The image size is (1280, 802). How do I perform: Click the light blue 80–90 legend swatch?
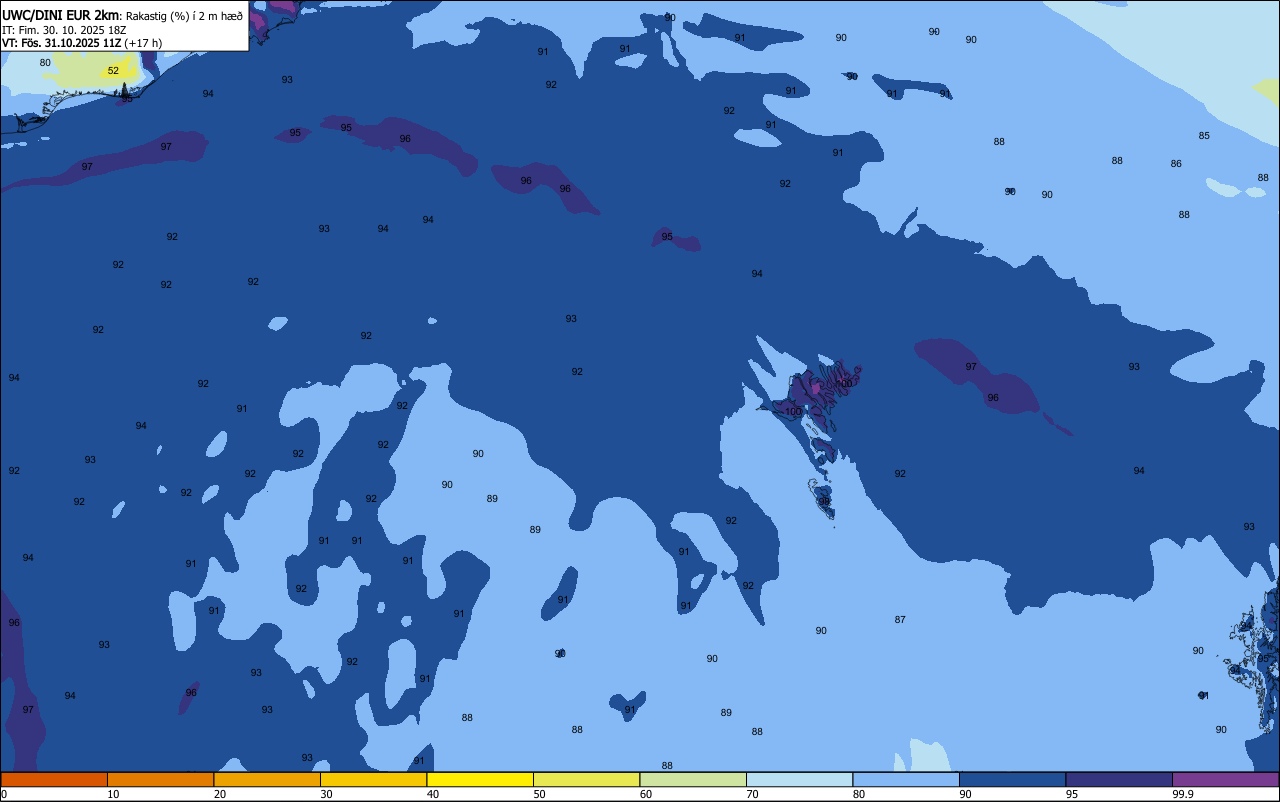pyautogui.click(x=906, y=779)
